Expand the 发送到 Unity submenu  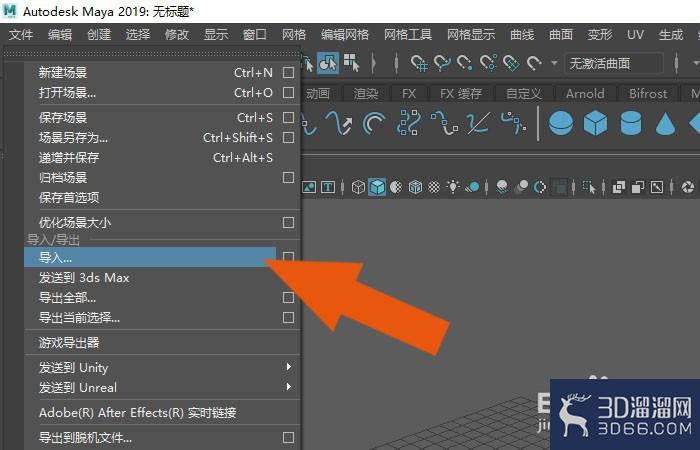(289, 367)
